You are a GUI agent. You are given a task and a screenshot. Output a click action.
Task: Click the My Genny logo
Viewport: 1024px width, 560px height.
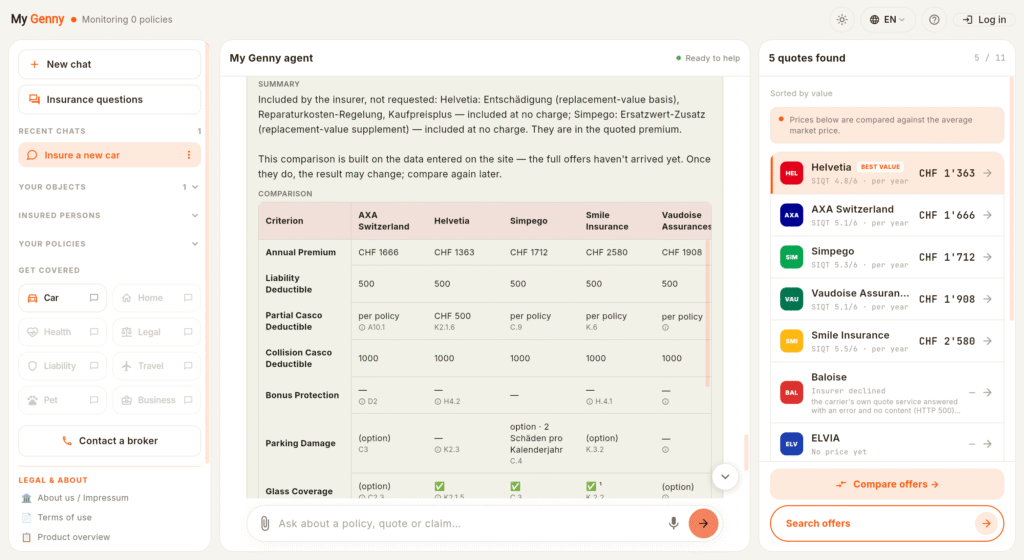click(37, 20)
